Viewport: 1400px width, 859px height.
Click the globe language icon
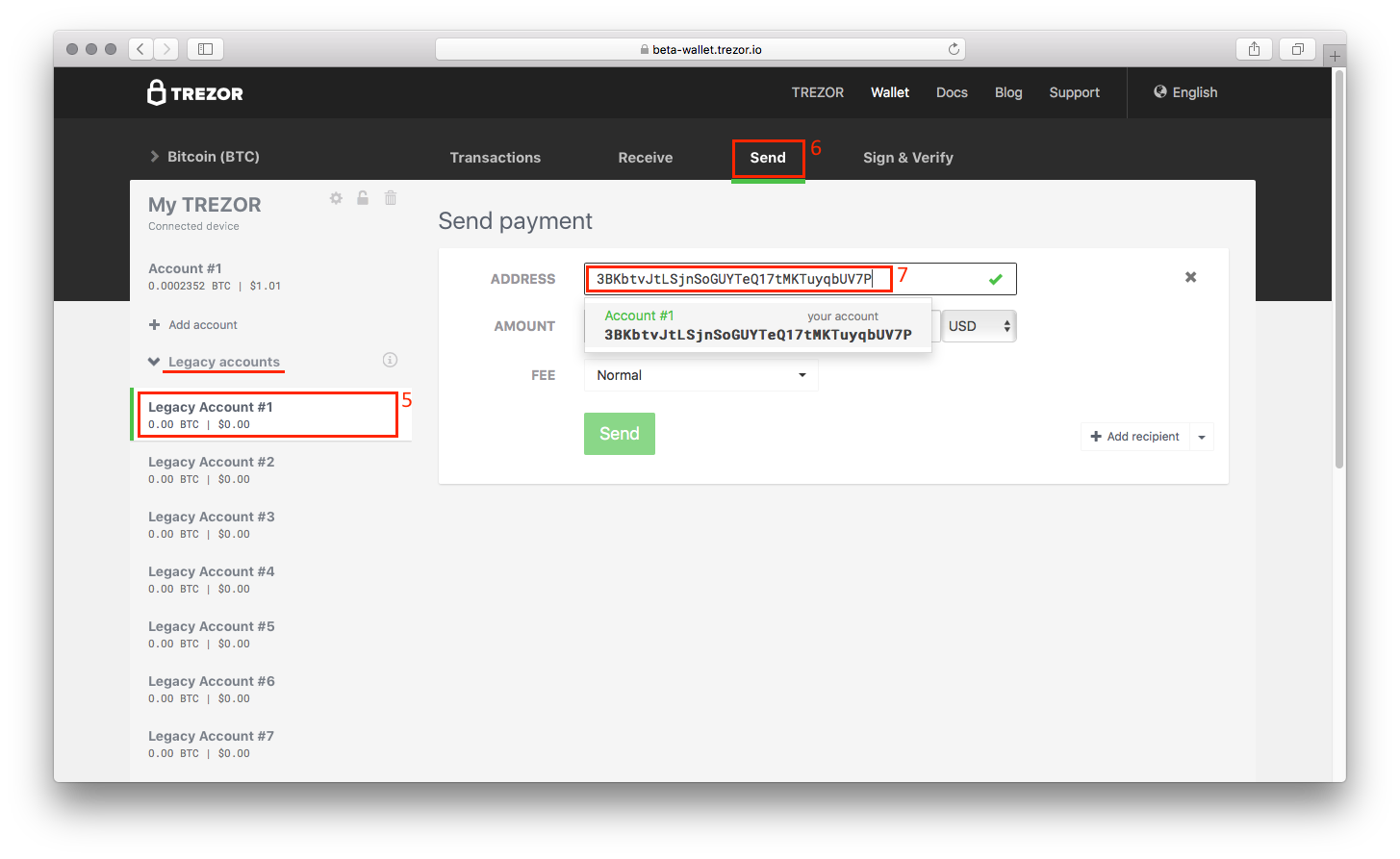pos(1160,91)
